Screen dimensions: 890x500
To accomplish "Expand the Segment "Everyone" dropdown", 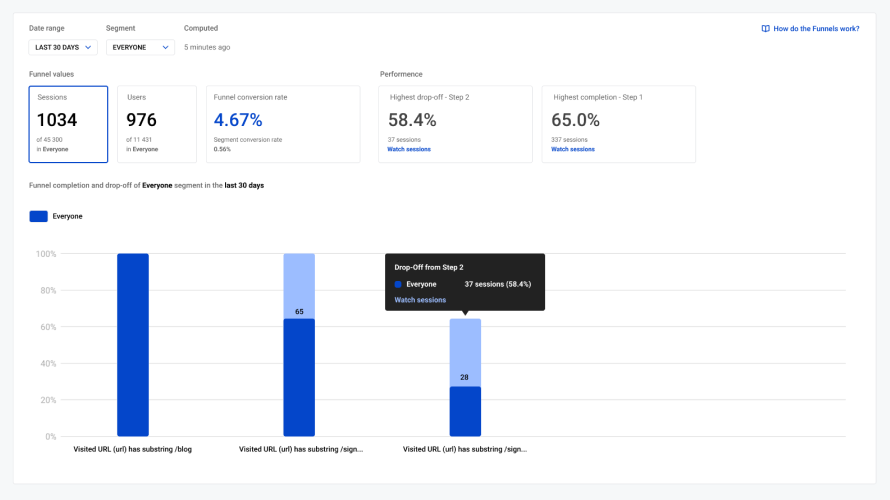I will [140, 47].
